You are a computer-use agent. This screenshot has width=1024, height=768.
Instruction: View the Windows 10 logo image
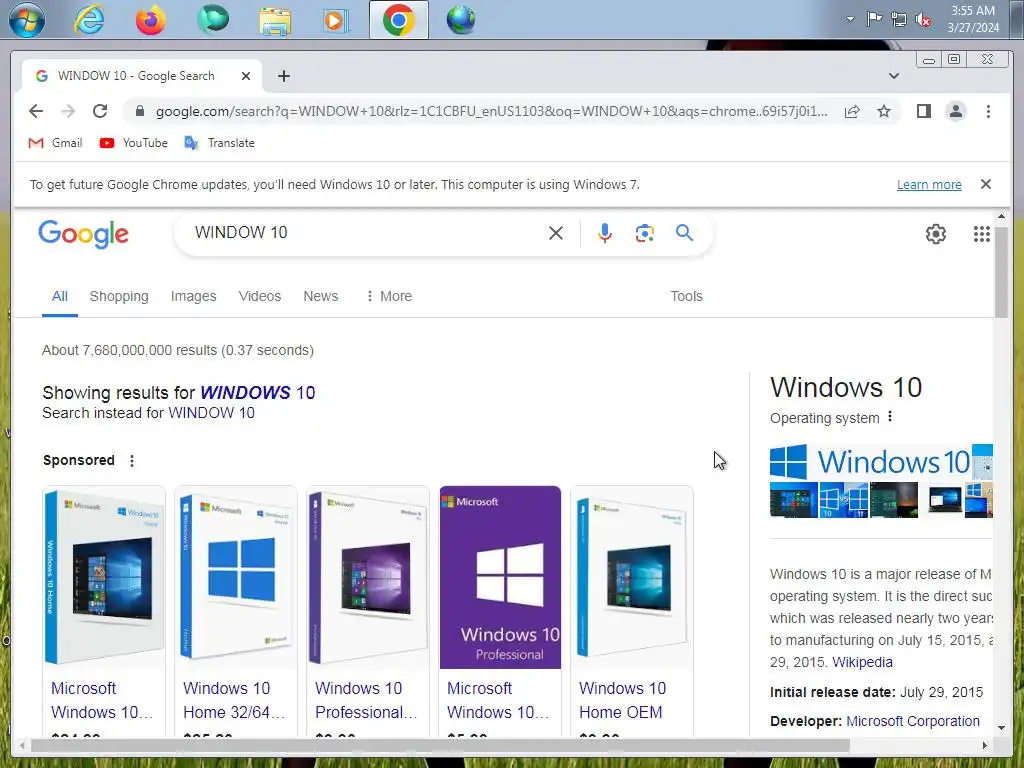[x=871, y=462]
